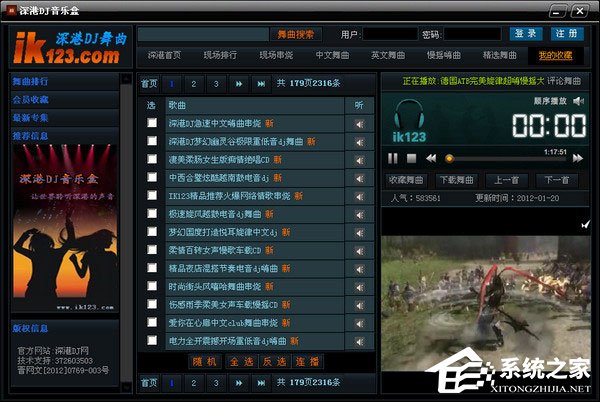Listen to 深港DJ梦幻幽灵谷极限重低音 via speaker icon
Image resolution: width=600 pixels, height=402 pixels.
(359, 142)
